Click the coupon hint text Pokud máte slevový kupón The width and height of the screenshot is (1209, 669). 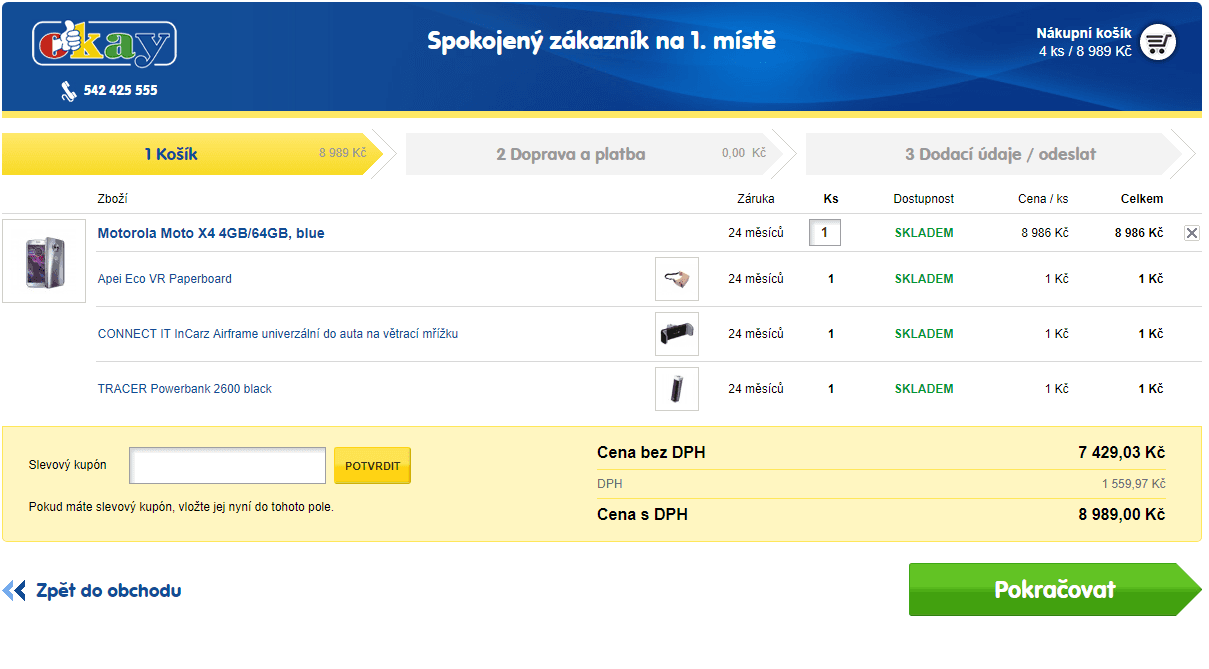(x=181, y=507)
